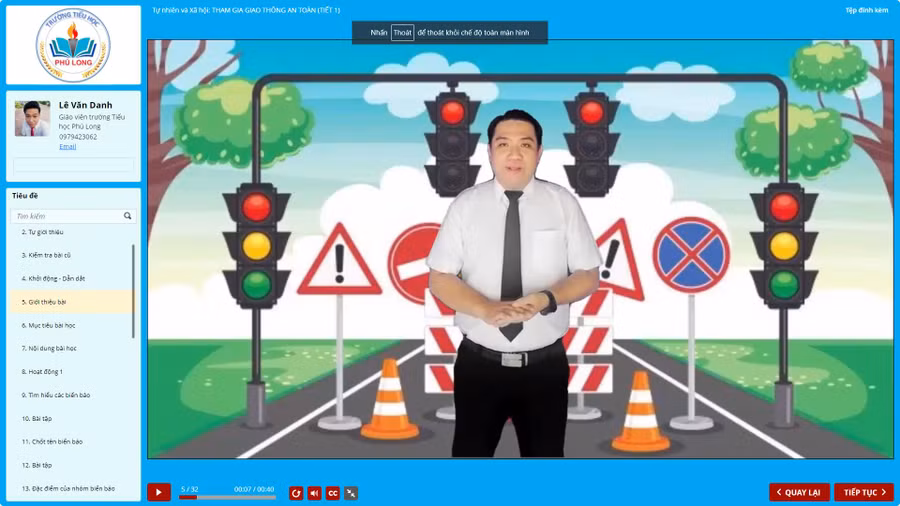Toggle closed captions with CC button

pos(333,493)
